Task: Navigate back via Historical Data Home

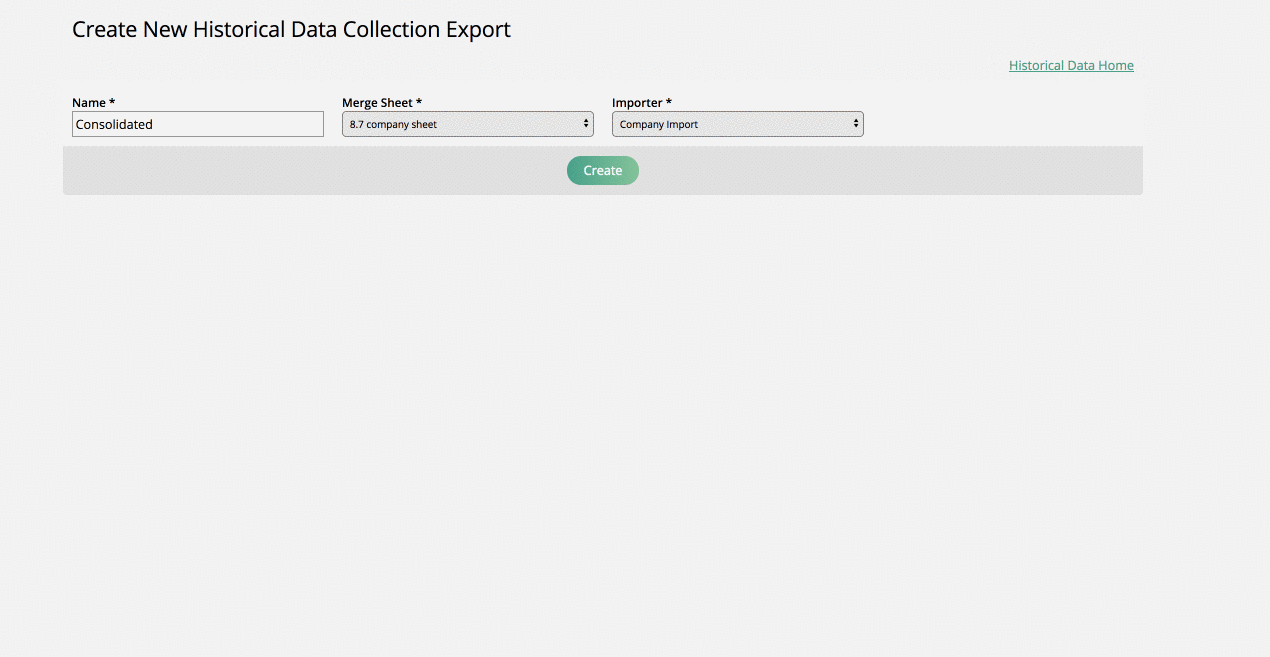Action: tap(1071, 65)
